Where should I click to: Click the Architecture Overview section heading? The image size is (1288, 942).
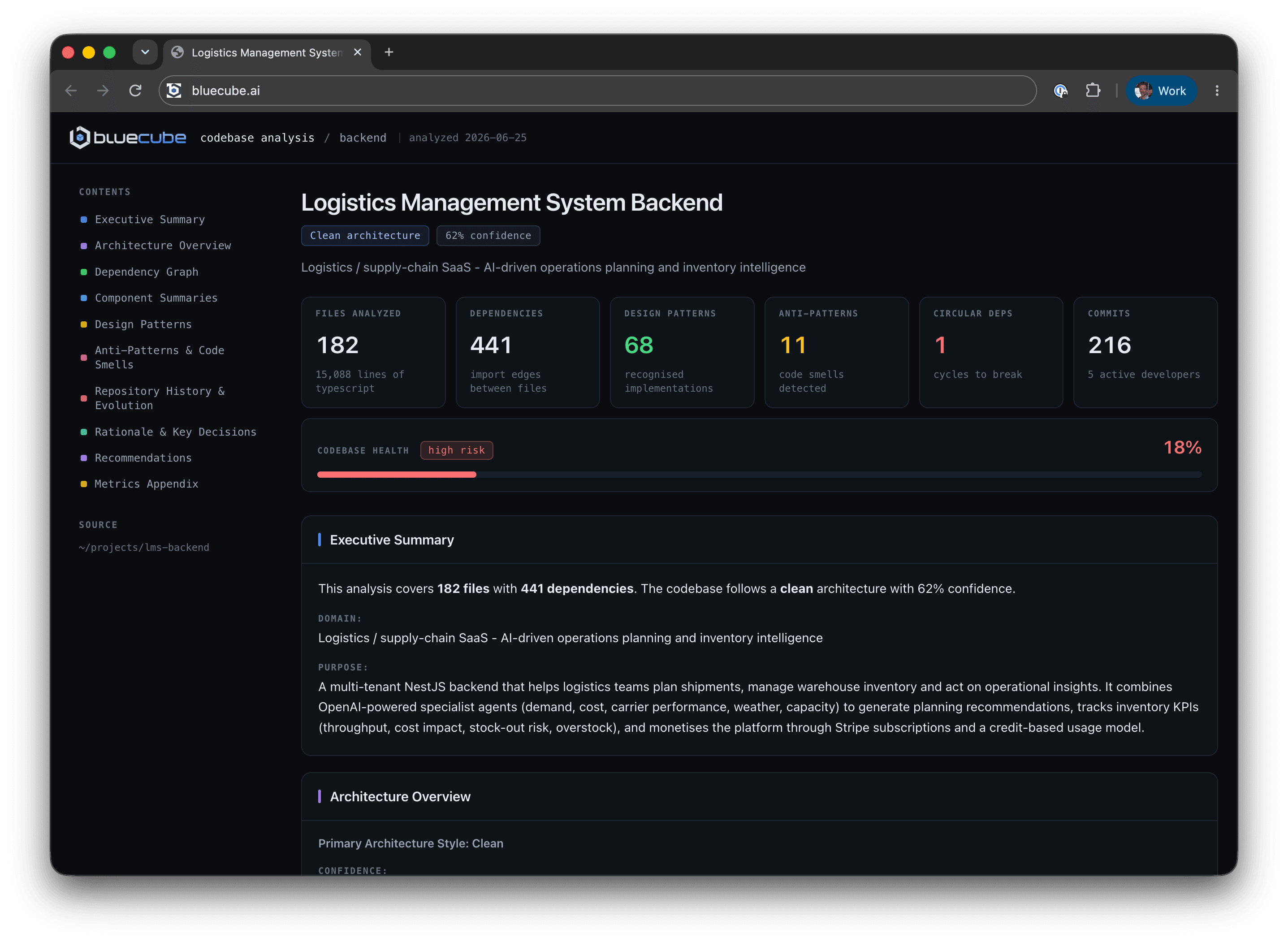point(400,797)
